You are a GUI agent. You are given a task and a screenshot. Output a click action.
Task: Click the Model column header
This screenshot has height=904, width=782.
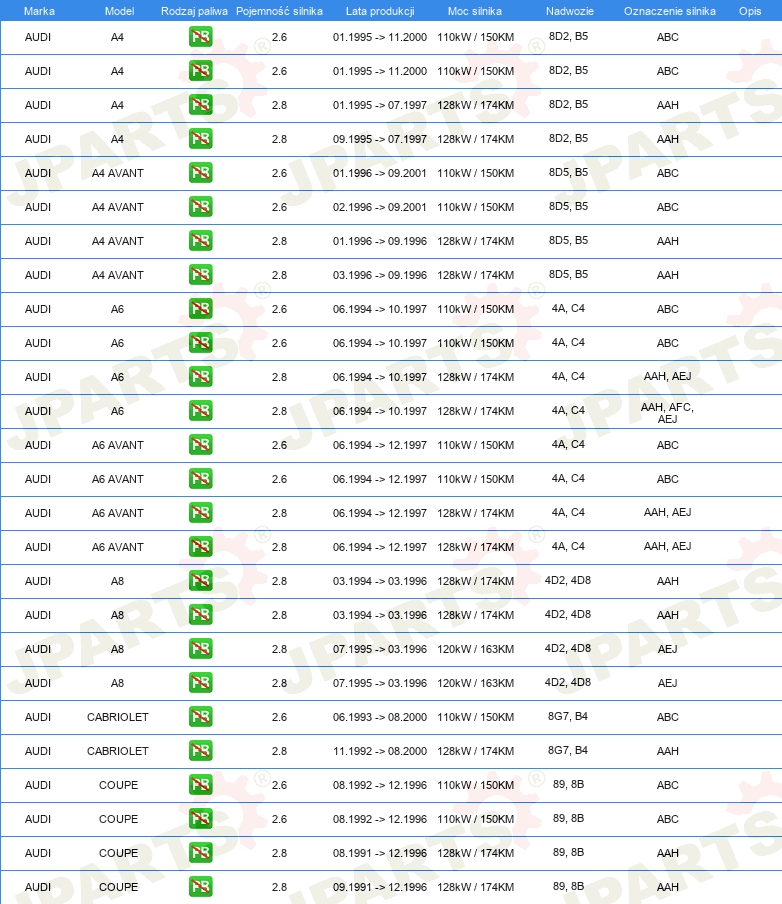pyautogui.click(x=119, y=11)
